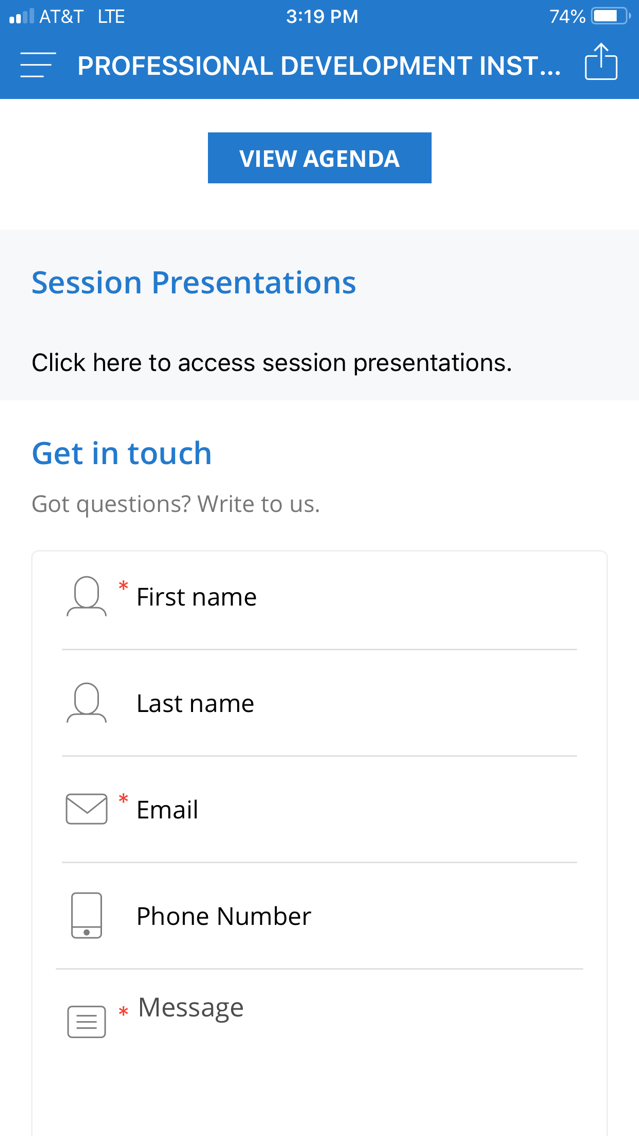Screen dimensions: 639x1136
Task: Select the Phone Number input field
Action: [x=320, y=916]
